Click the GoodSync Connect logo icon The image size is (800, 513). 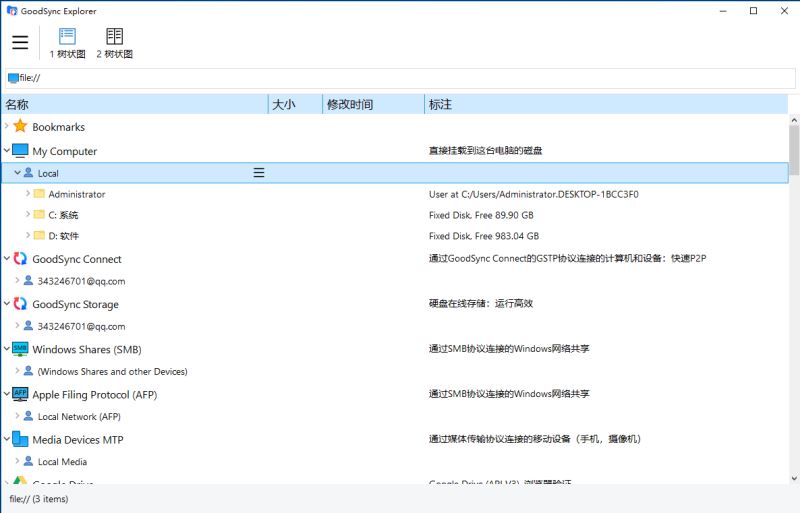coord(20,258)
